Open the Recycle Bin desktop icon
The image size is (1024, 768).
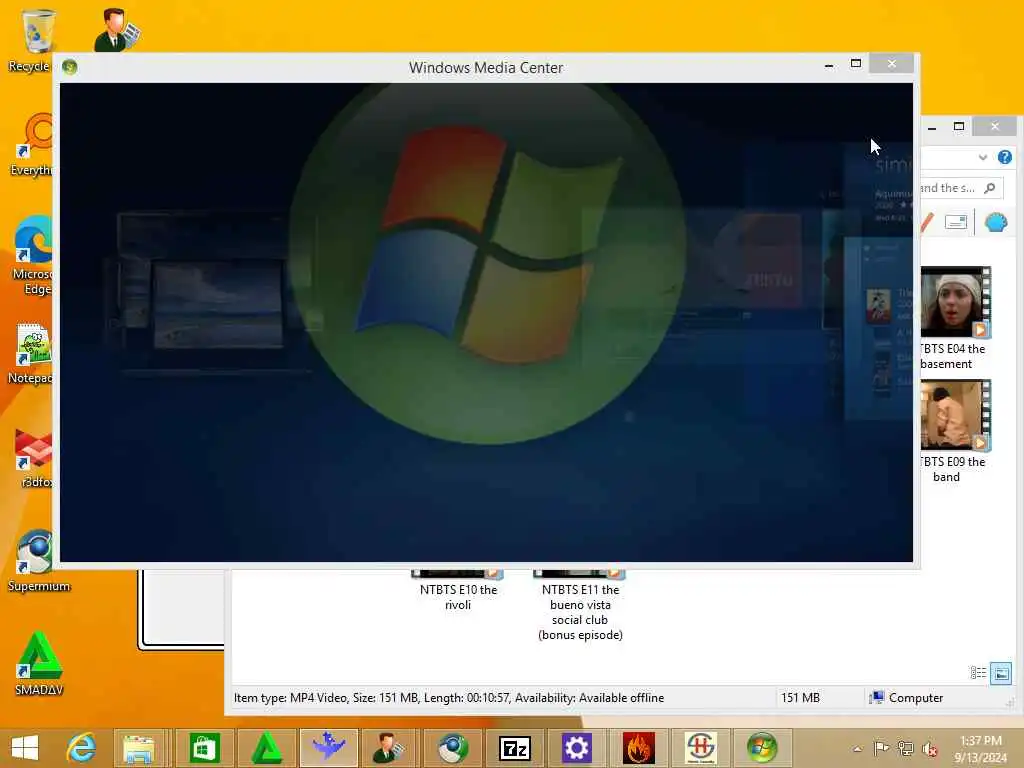pos(37,31)
